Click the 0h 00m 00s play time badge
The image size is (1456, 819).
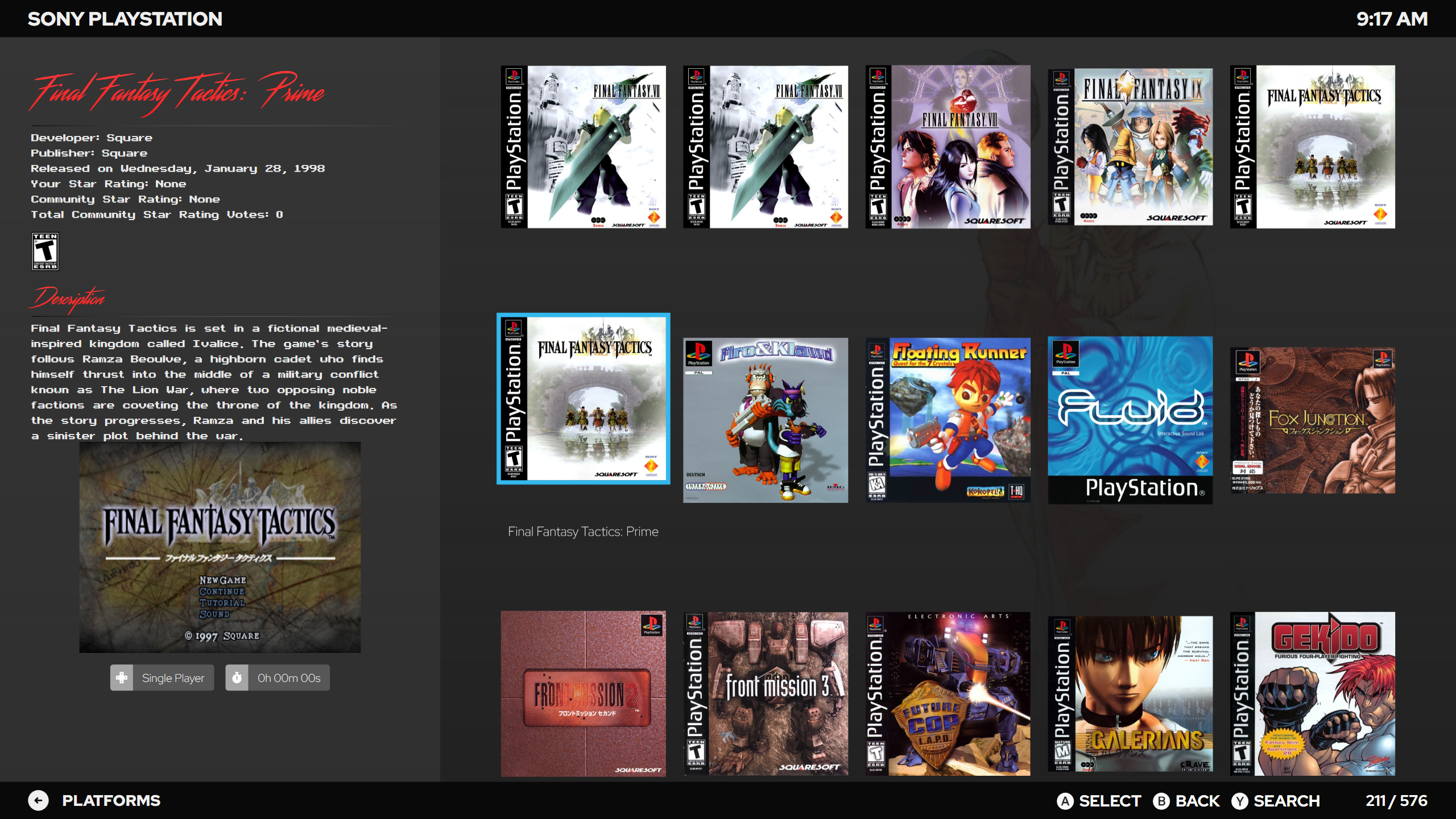pos(278,677)
